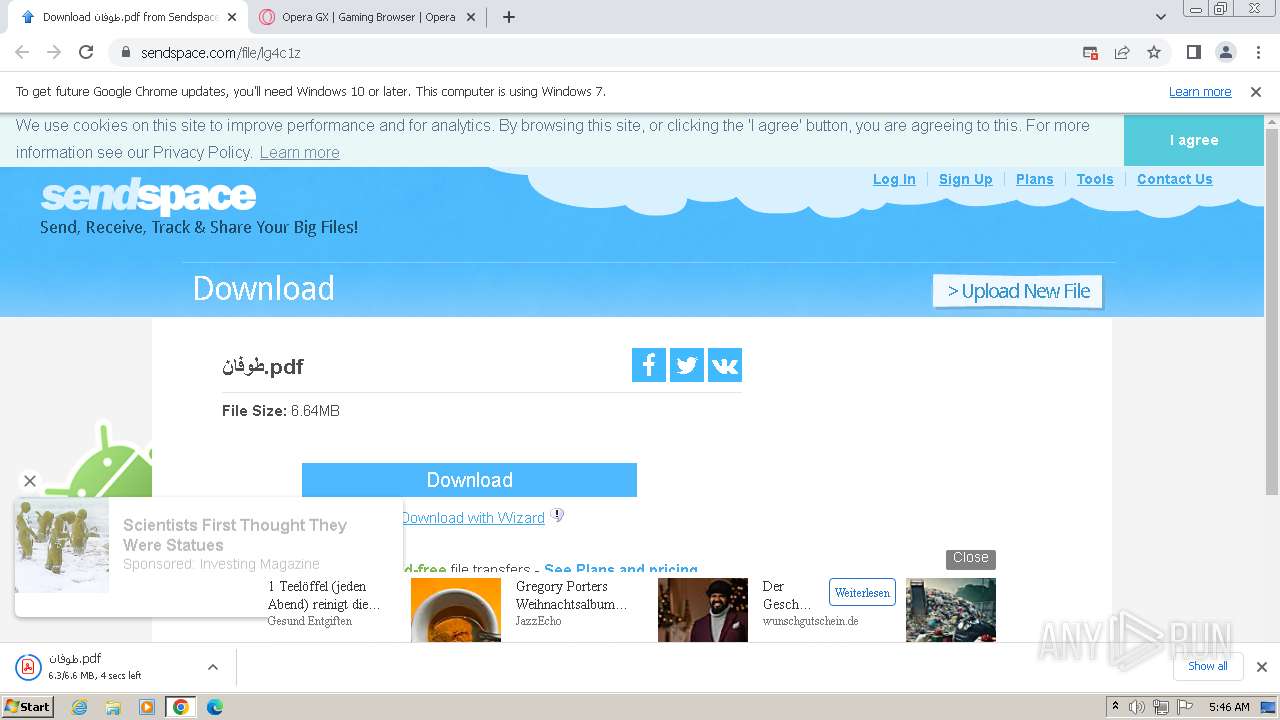The height and width of the screenshot is (720, 1280).
Task: Click the browser back arrow
Action: pos(22,52)
